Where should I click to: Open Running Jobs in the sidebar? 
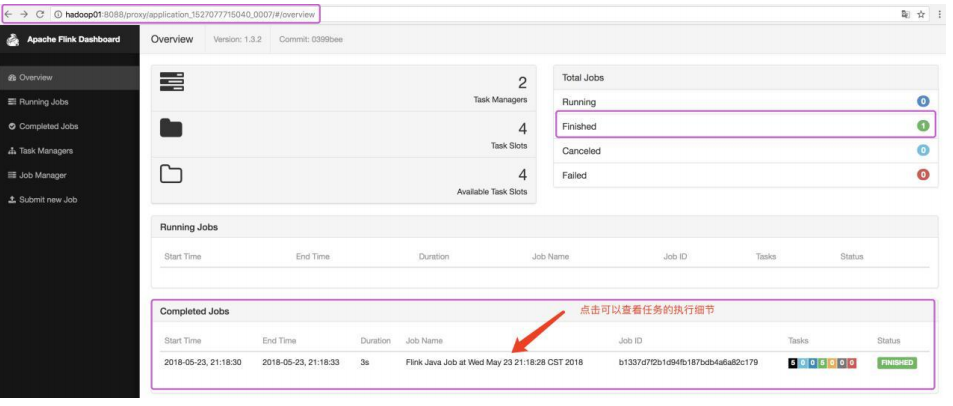[x=70, y=102]
